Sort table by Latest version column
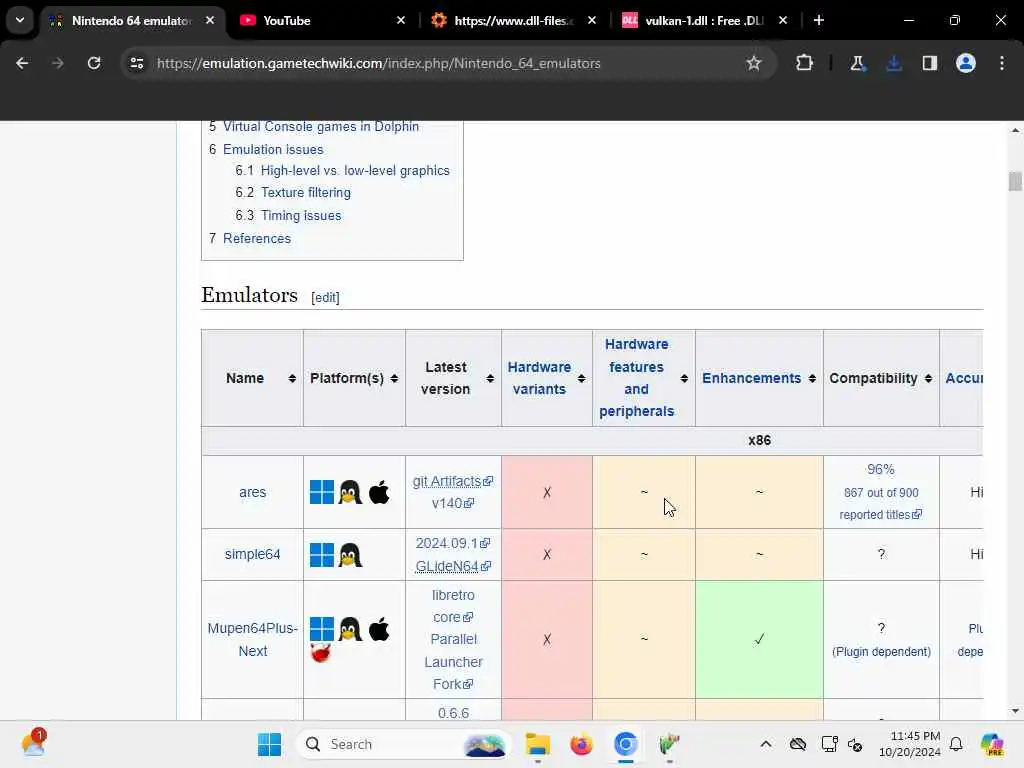This screenshot has width=1024, height=768. 490,379
